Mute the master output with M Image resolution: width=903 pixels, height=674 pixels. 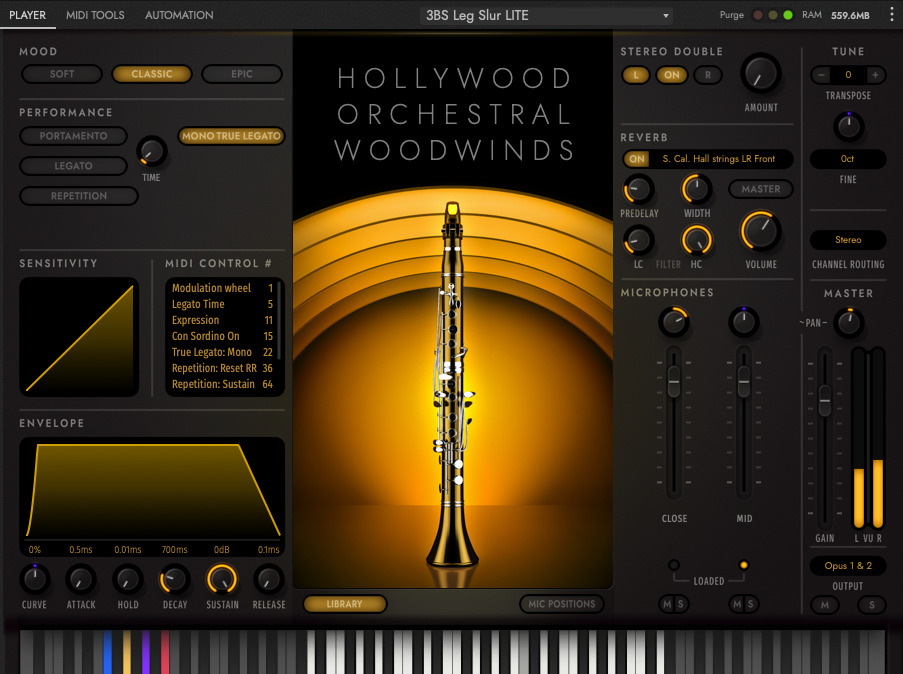click(825, 604)
